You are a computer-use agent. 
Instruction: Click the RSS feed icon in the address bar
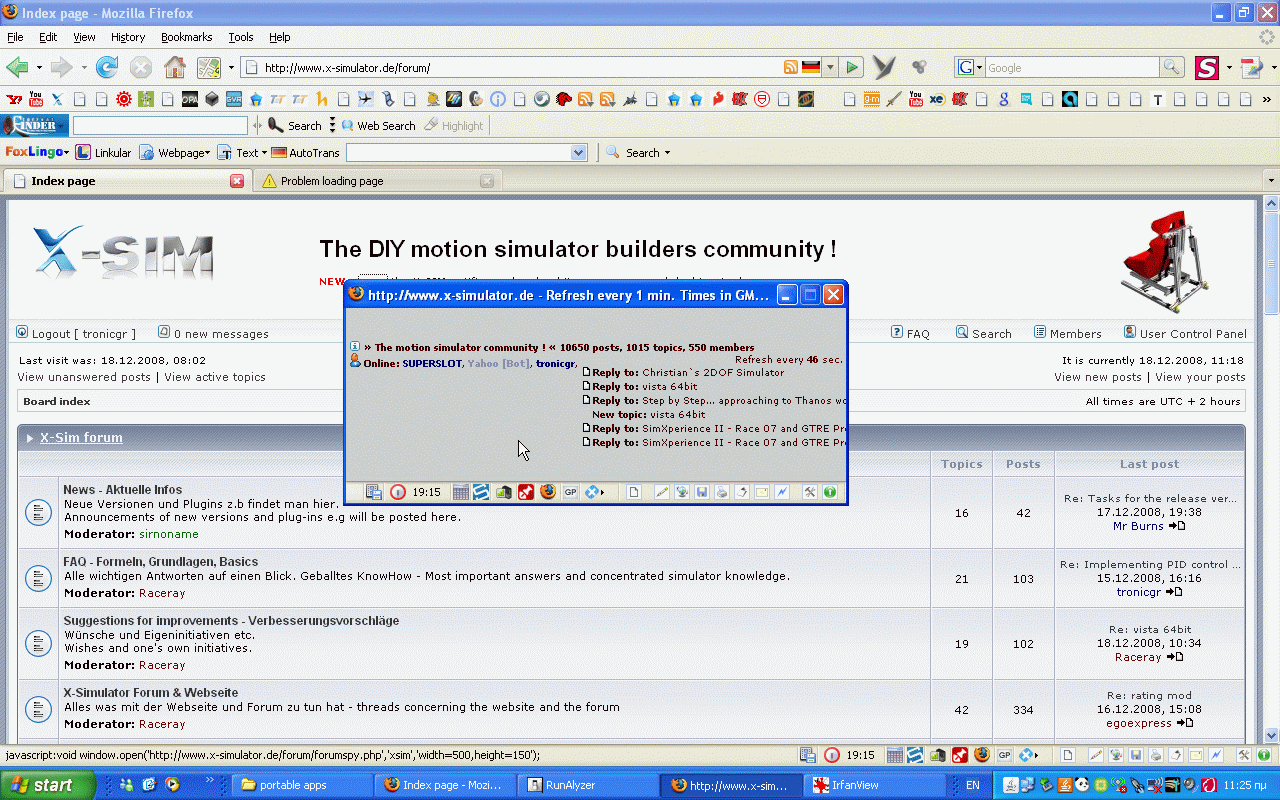coord(791,67)
